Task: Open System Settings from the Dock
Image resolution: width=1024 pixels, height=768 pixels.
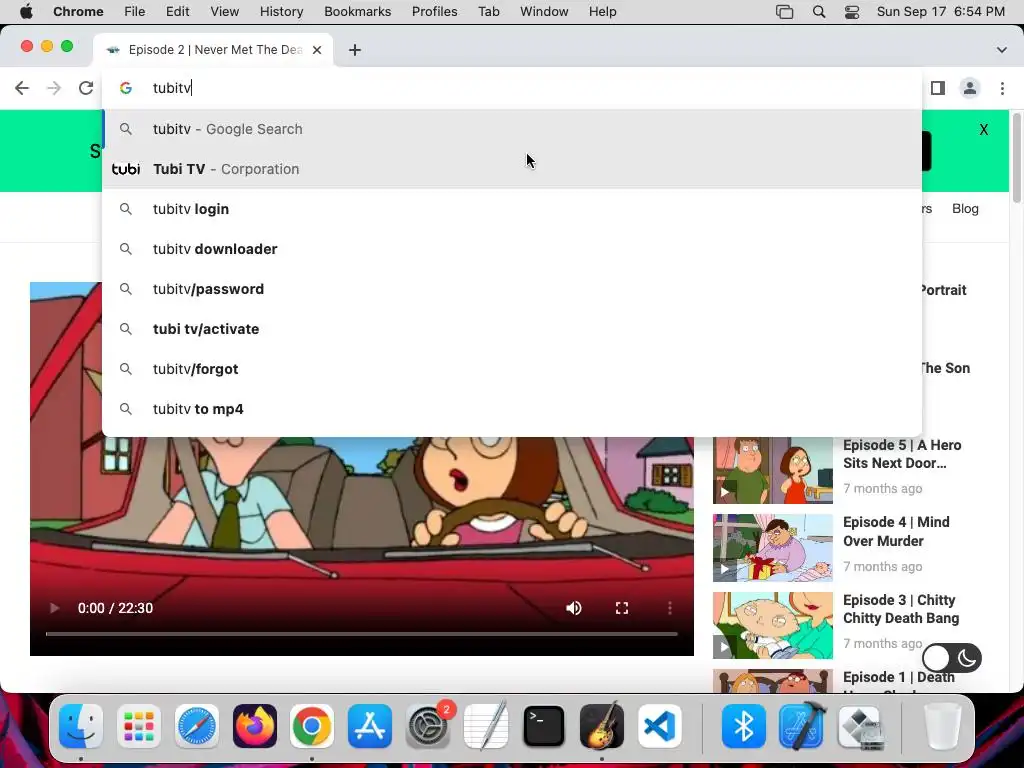Action: coord(428,726)
